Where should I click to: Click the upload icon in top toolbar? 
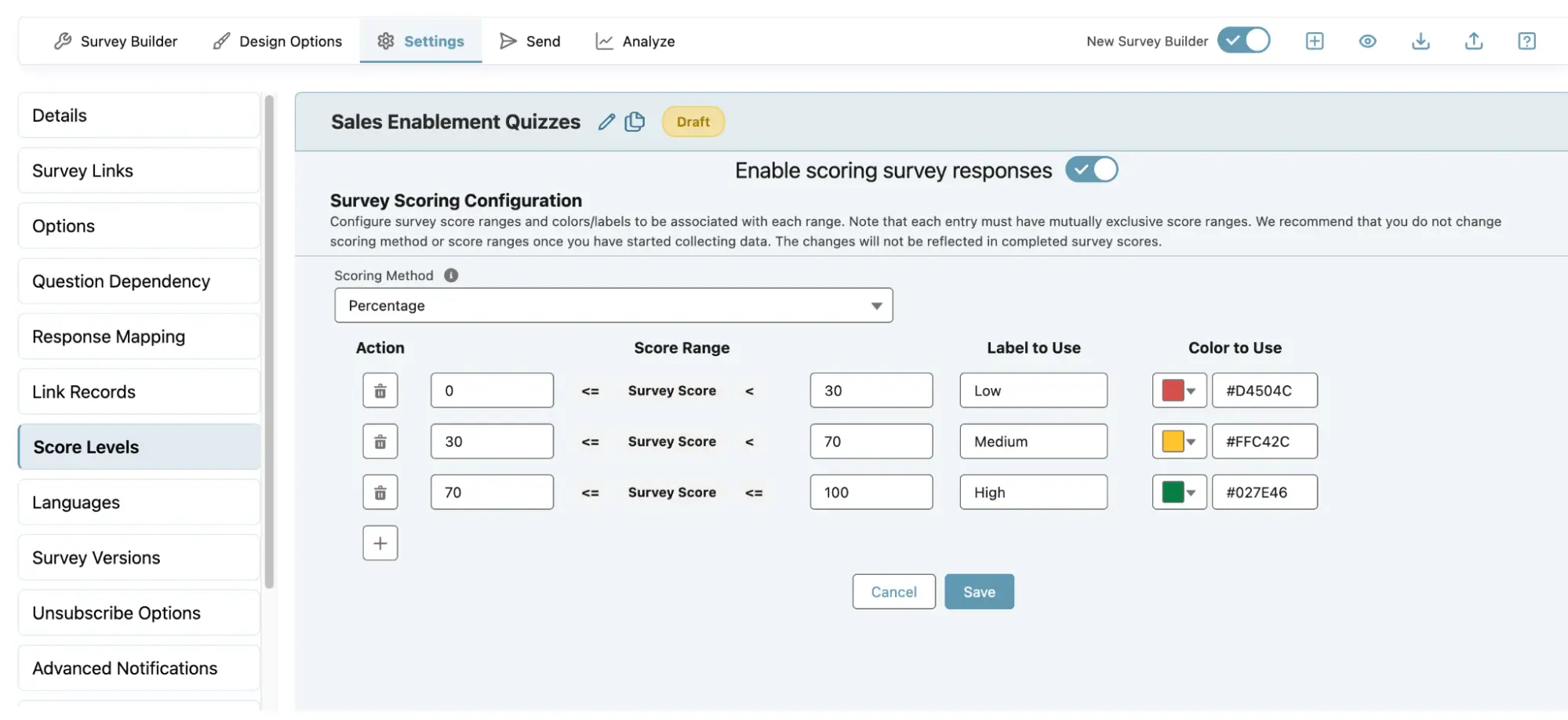pyautogui.click(x=1474, y=41)
